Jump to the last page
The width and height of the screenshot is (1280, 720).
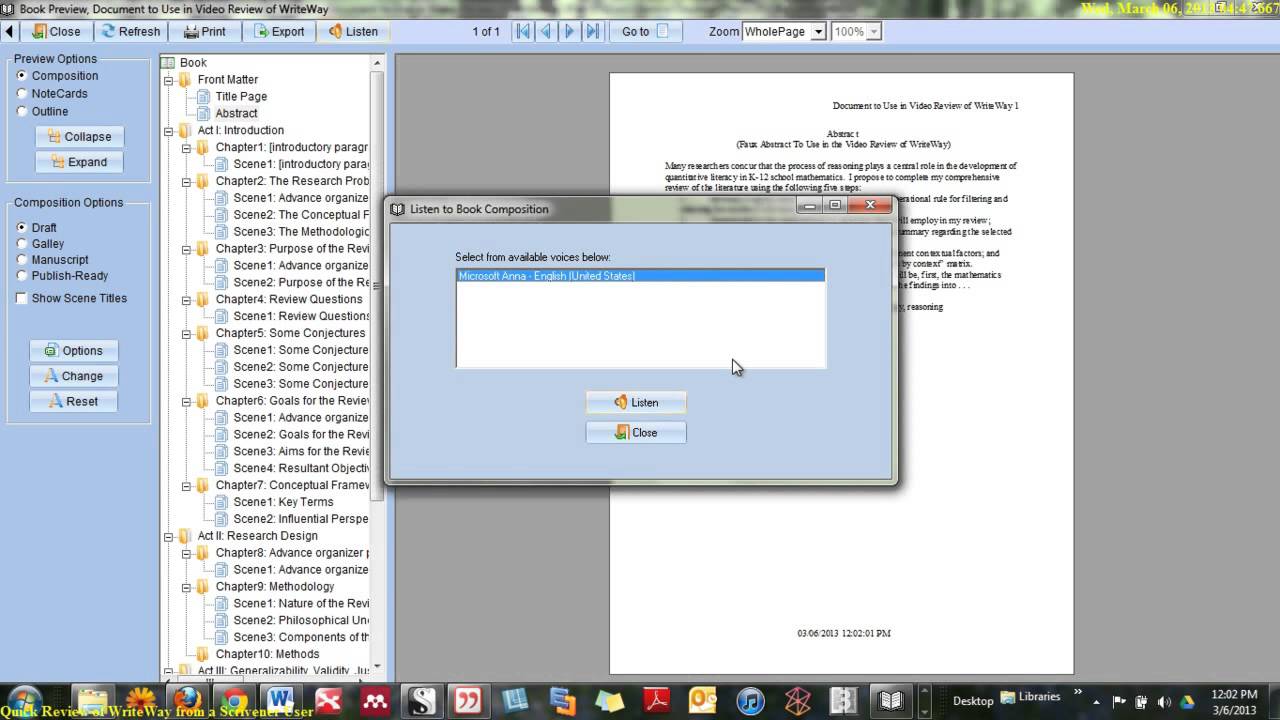pos(593,31)
